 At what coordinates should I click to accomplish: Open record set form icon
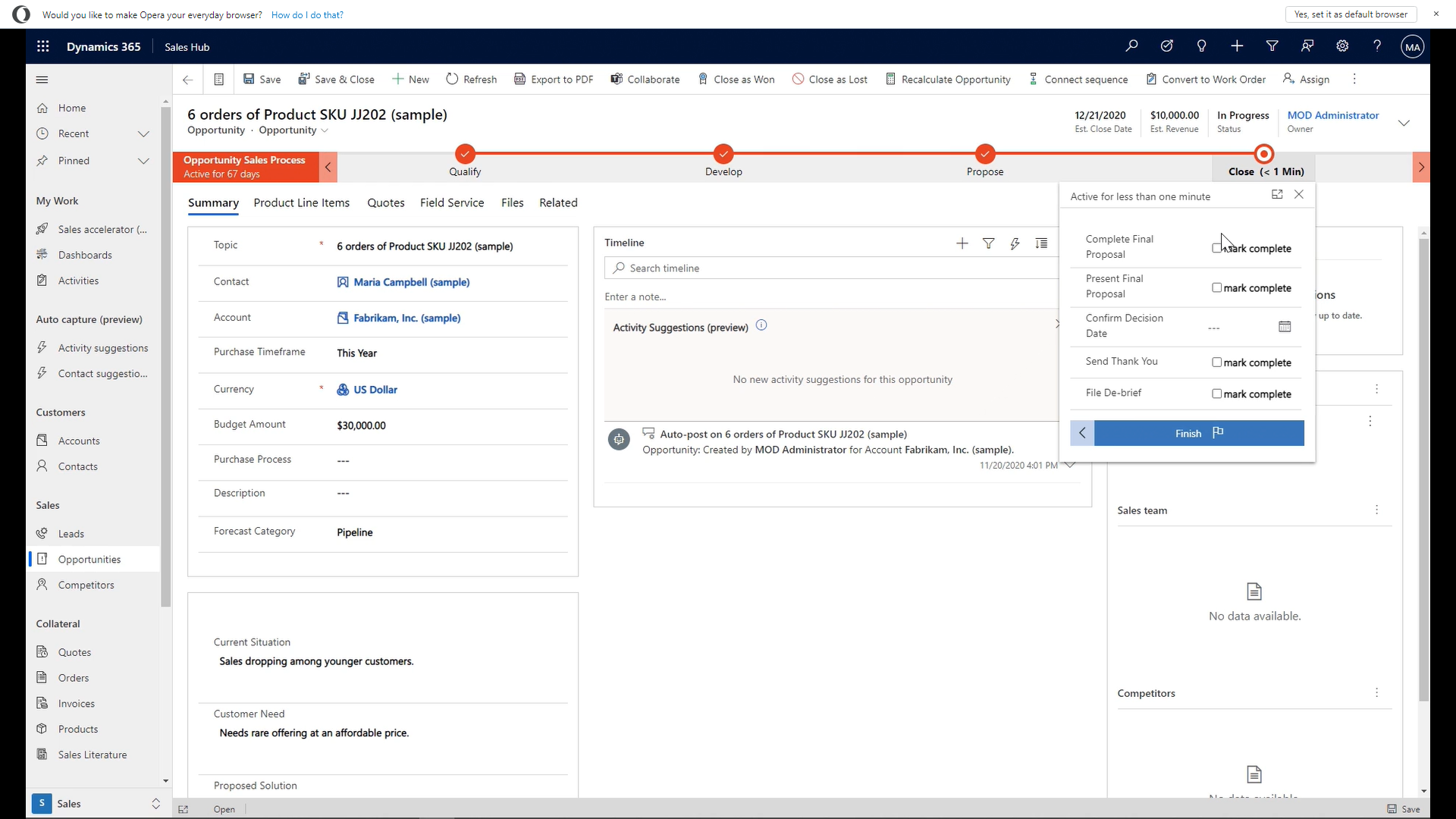218,80
